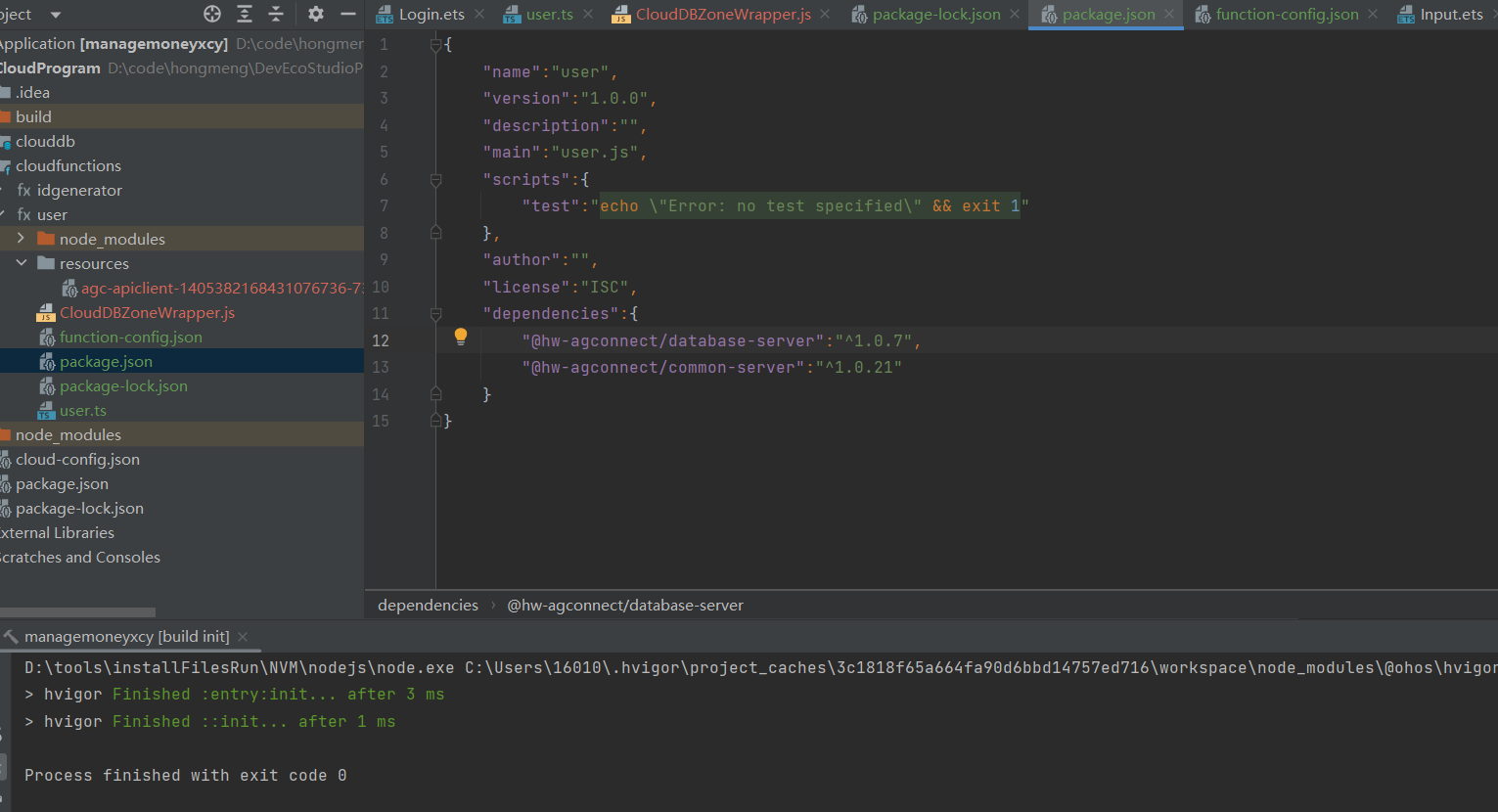Screen dimensions: 1498x812
Task: Open package-lock.json under user folder
Action: point(123,385)
